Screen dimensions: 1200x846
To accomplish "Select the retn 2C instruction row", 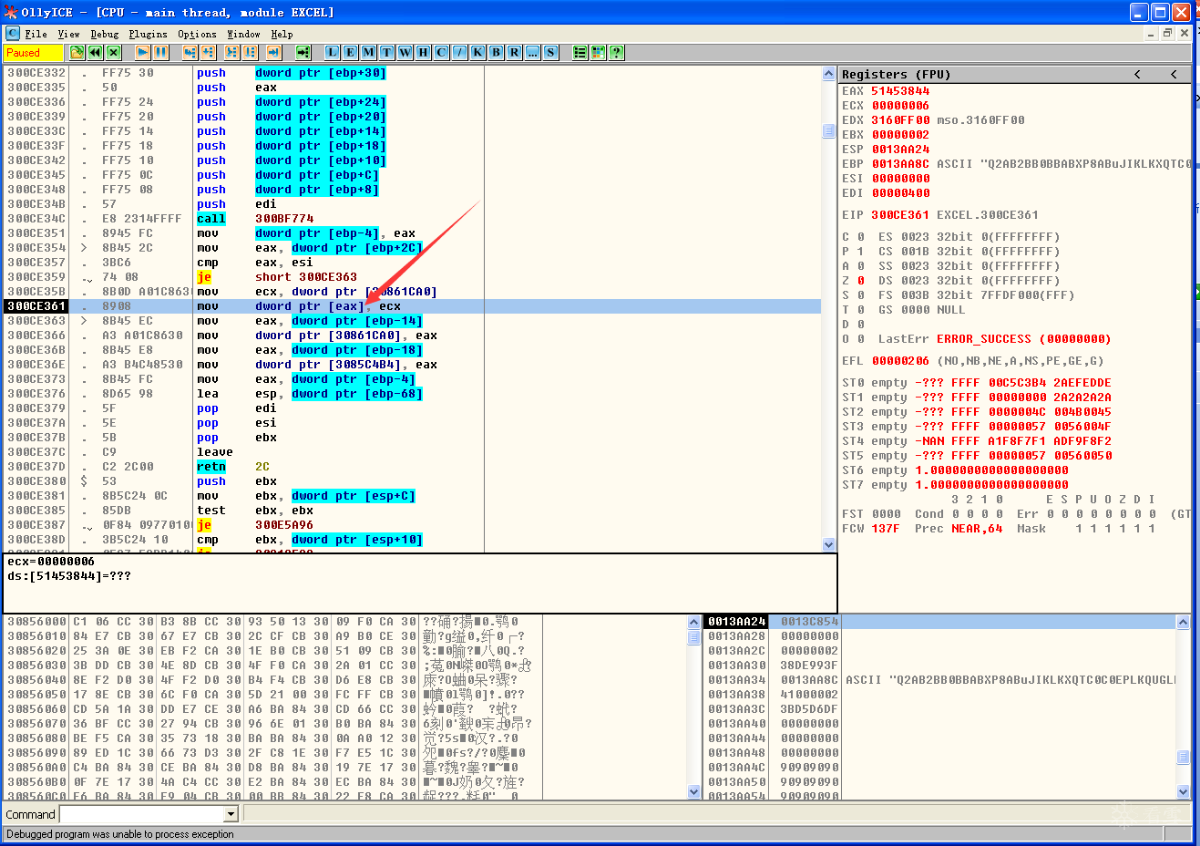I will pos(411,467).
